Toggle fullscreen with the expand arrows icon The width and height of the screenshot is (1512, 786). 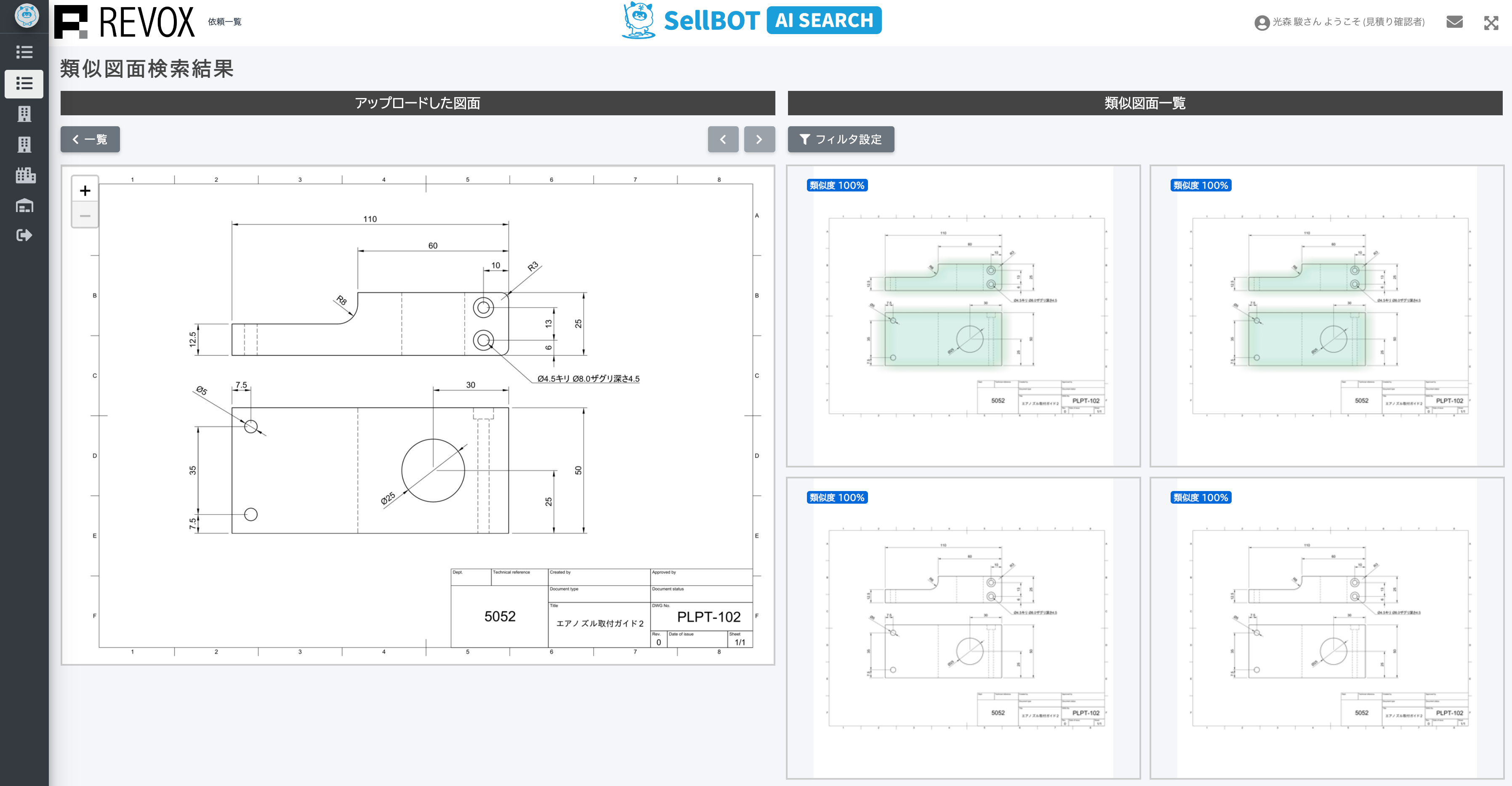(x=1491, y=23)
